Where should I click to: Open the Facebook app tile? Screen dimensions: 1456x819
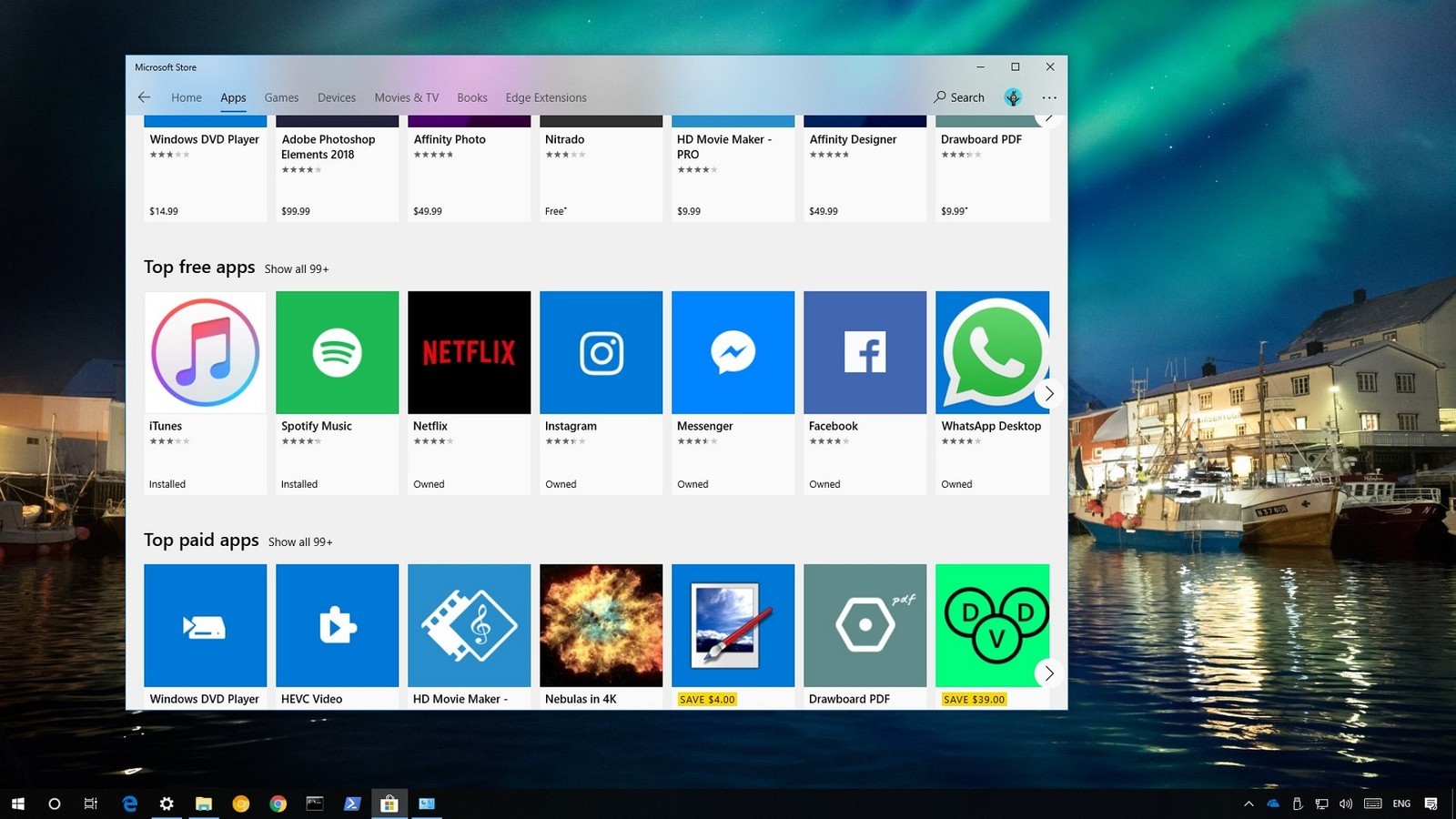[864, 353]
